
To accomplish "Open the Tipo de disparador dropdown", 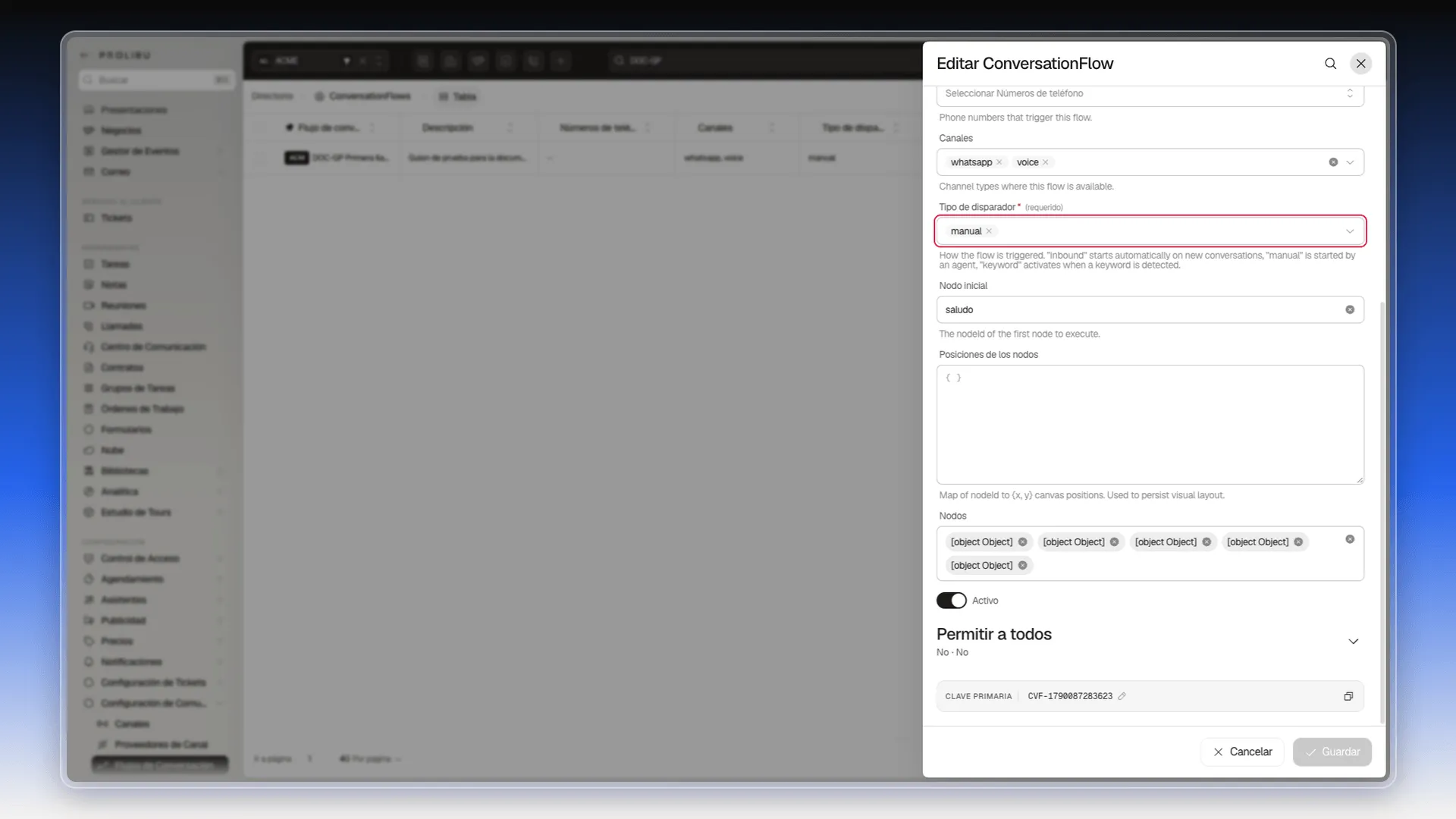I will click(1351, 231).
